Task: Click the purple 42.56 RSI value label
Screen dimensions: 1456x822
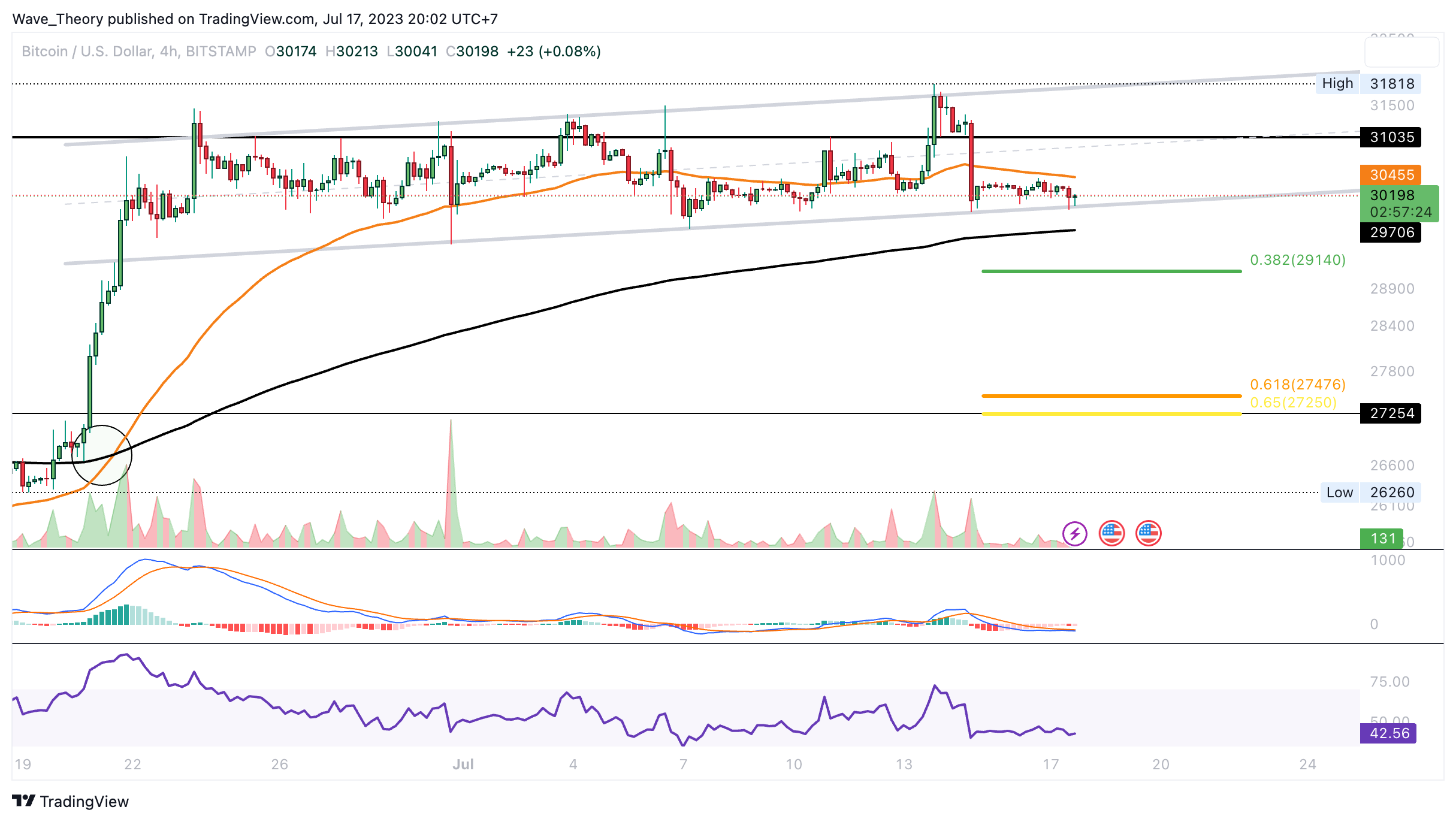Action: (x=1388, y=733)
